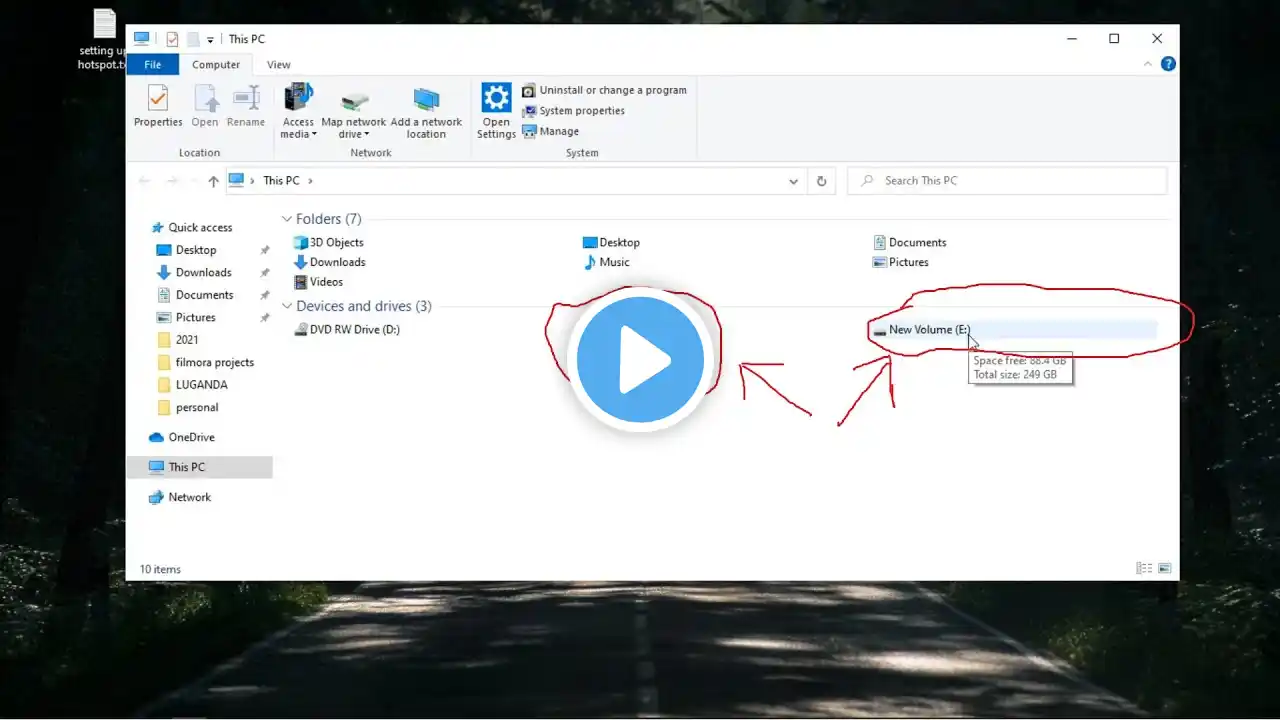The height and width of the screenshot is (720, 1280).
Task: Click the address bar This PC path
Action: 281,181
